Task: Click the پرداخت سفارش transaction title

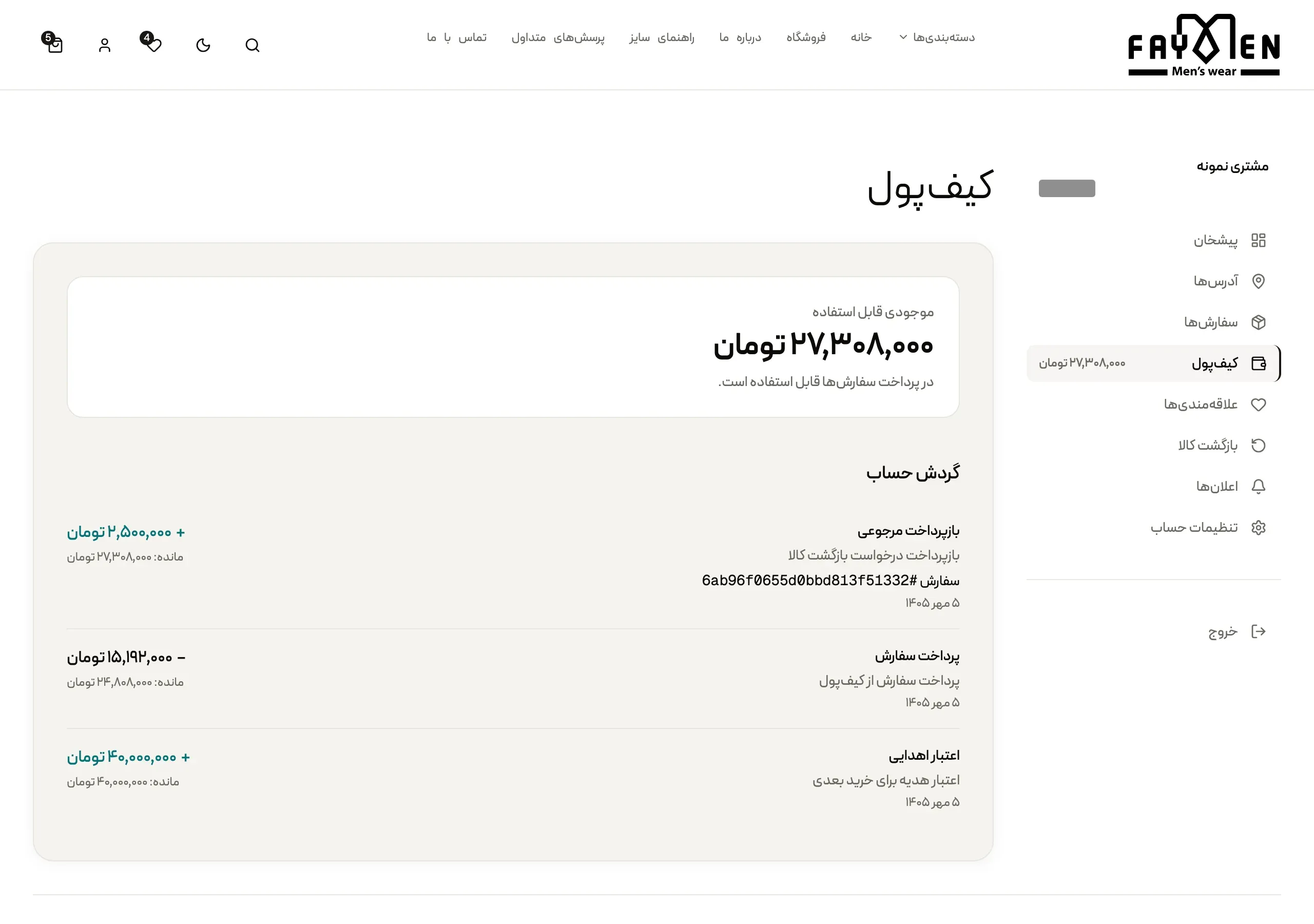Action: point(917,656)
